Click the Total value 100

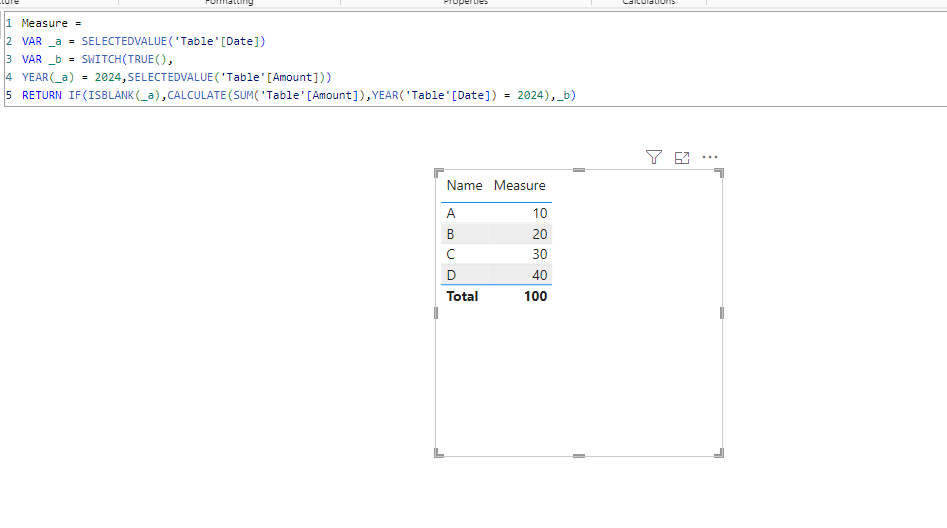535,296
